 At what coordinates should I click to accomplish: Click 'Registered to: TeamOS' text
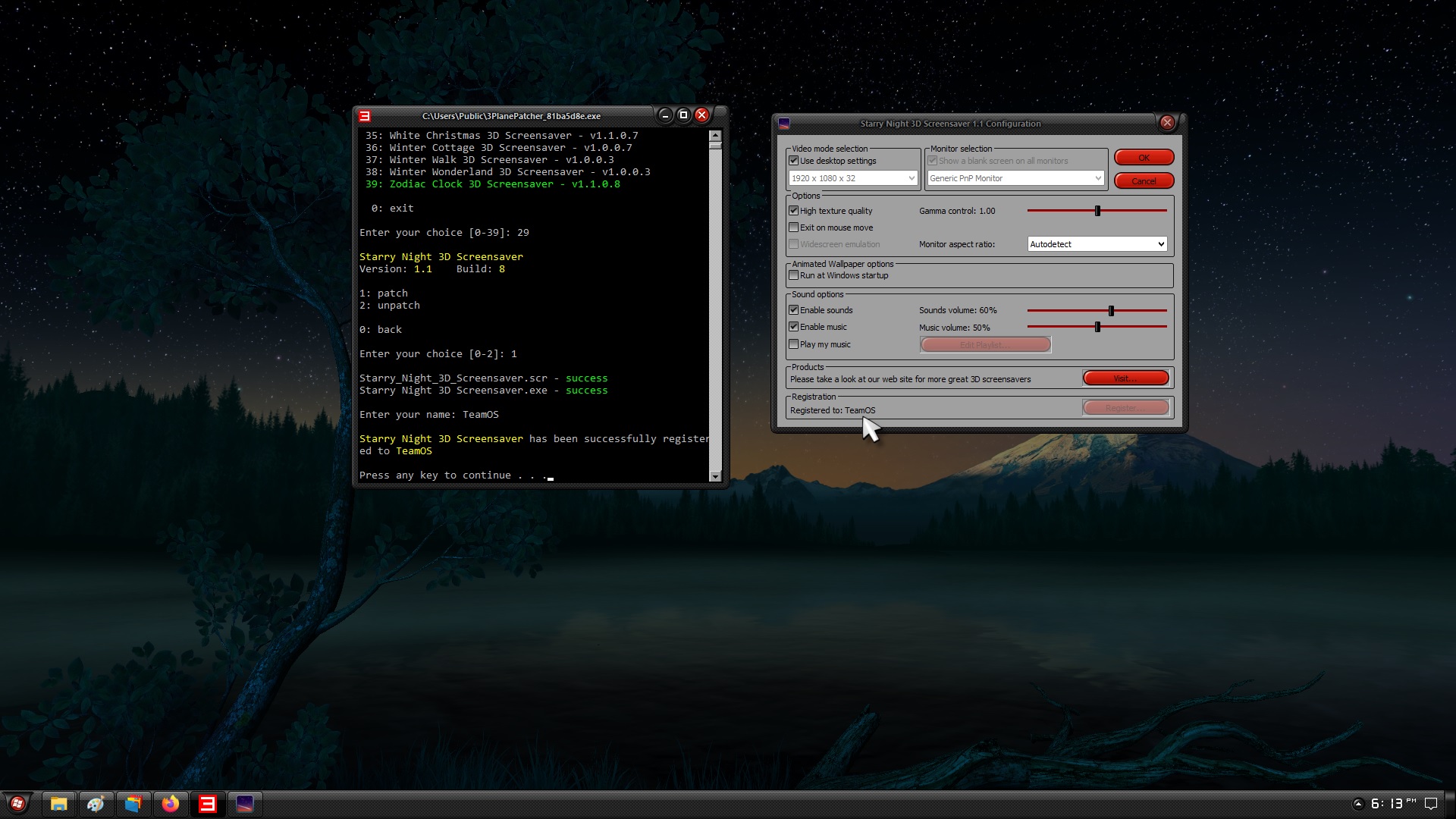833,410
